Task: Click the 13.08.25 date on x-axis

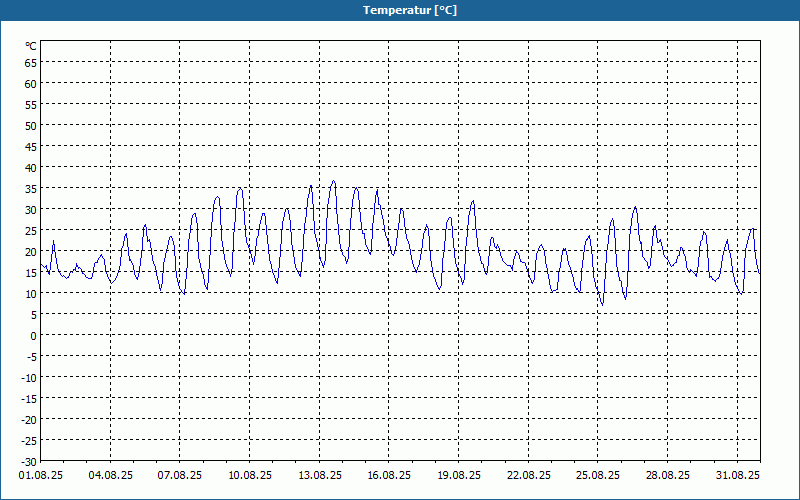Action: (319, 475)
